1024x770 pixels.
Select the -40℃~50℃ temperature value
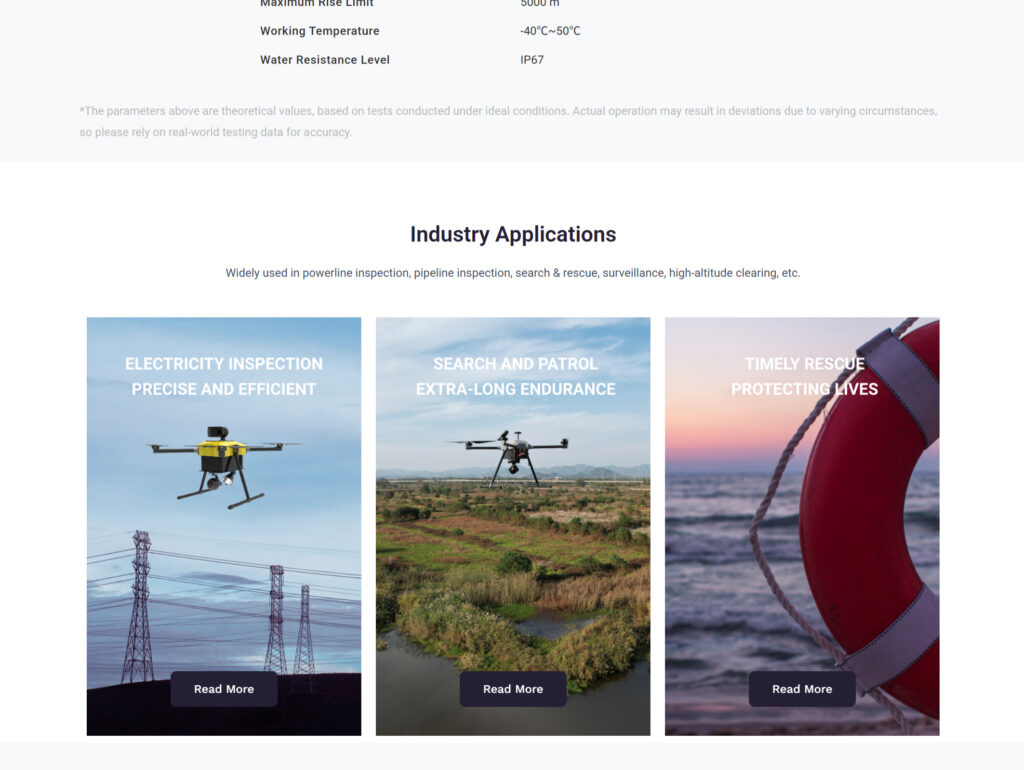click(x=550, y=31)
